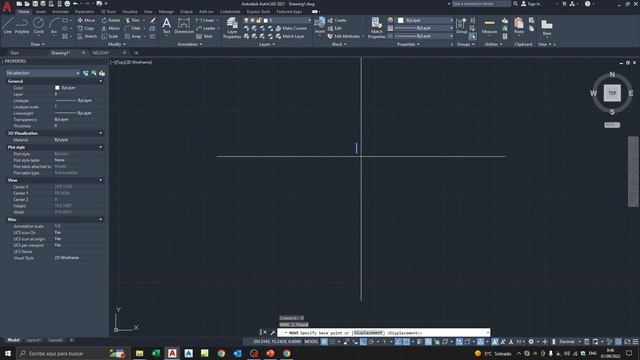Viewport: 640px width, 360px height.
Task: Click the Trim tool
Action: (x=133, y=20)
